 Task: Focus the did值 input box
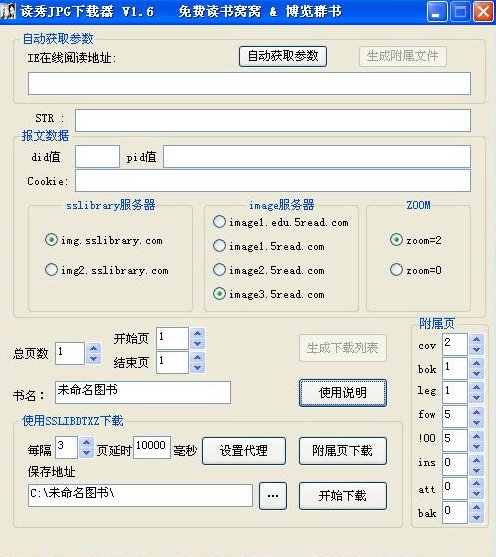pos(97,156)
